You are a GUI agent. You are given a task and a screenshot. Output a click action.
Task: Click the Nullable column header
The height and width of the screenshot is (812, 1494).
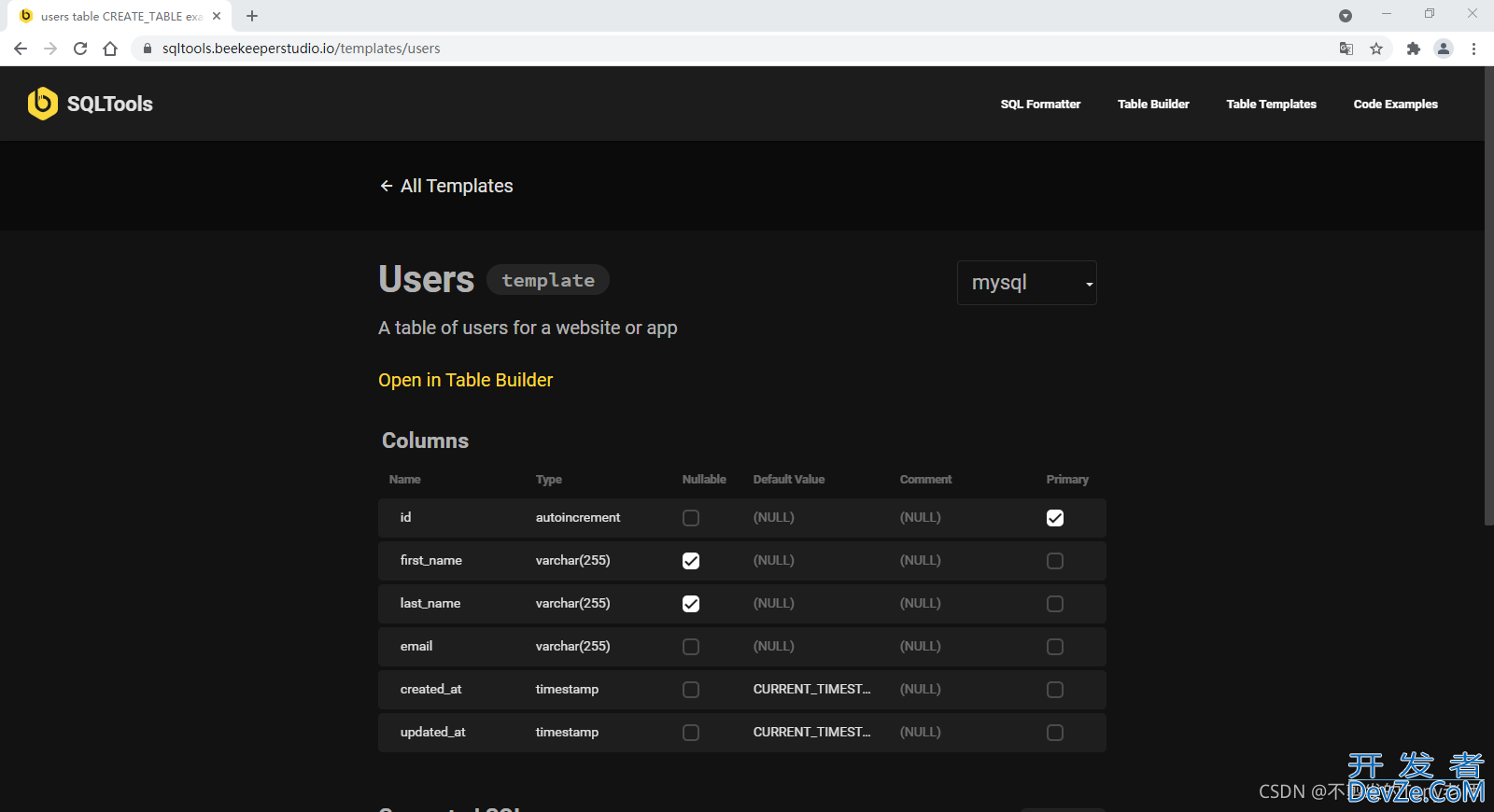point(703,480)
